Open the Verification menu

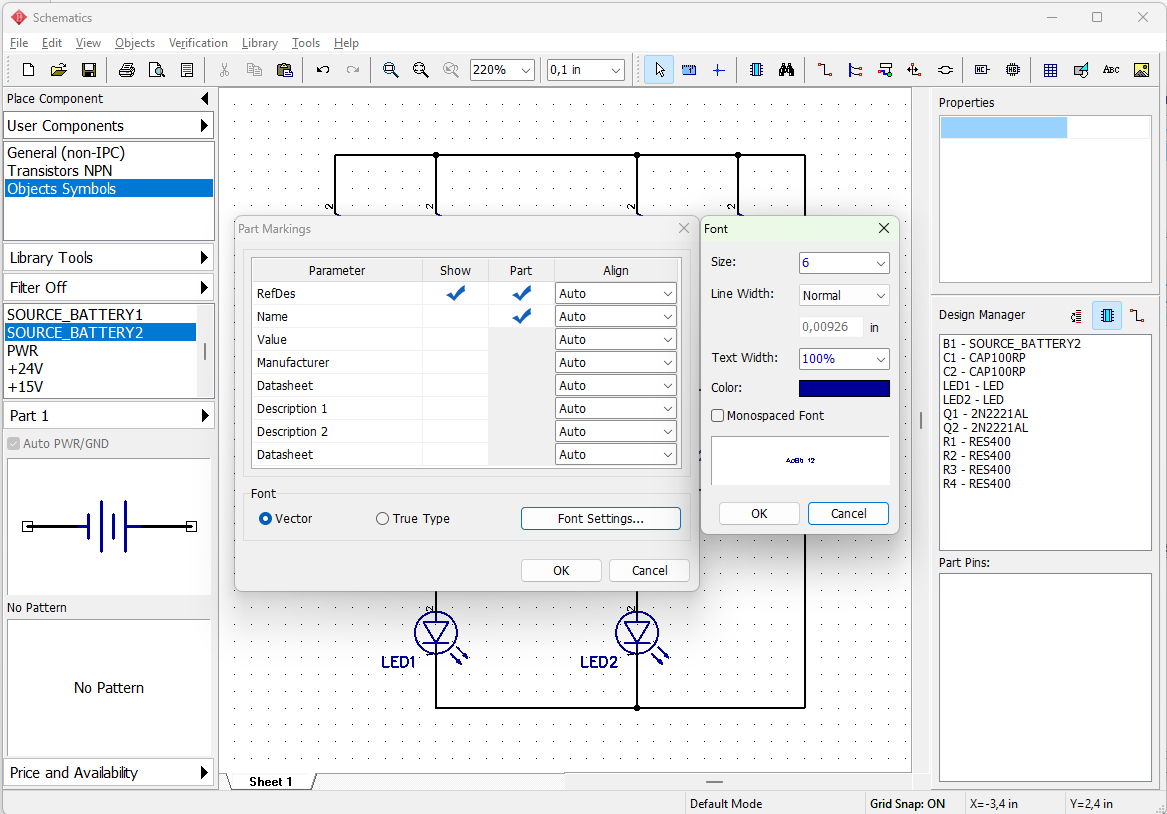[x=198, y=43]
